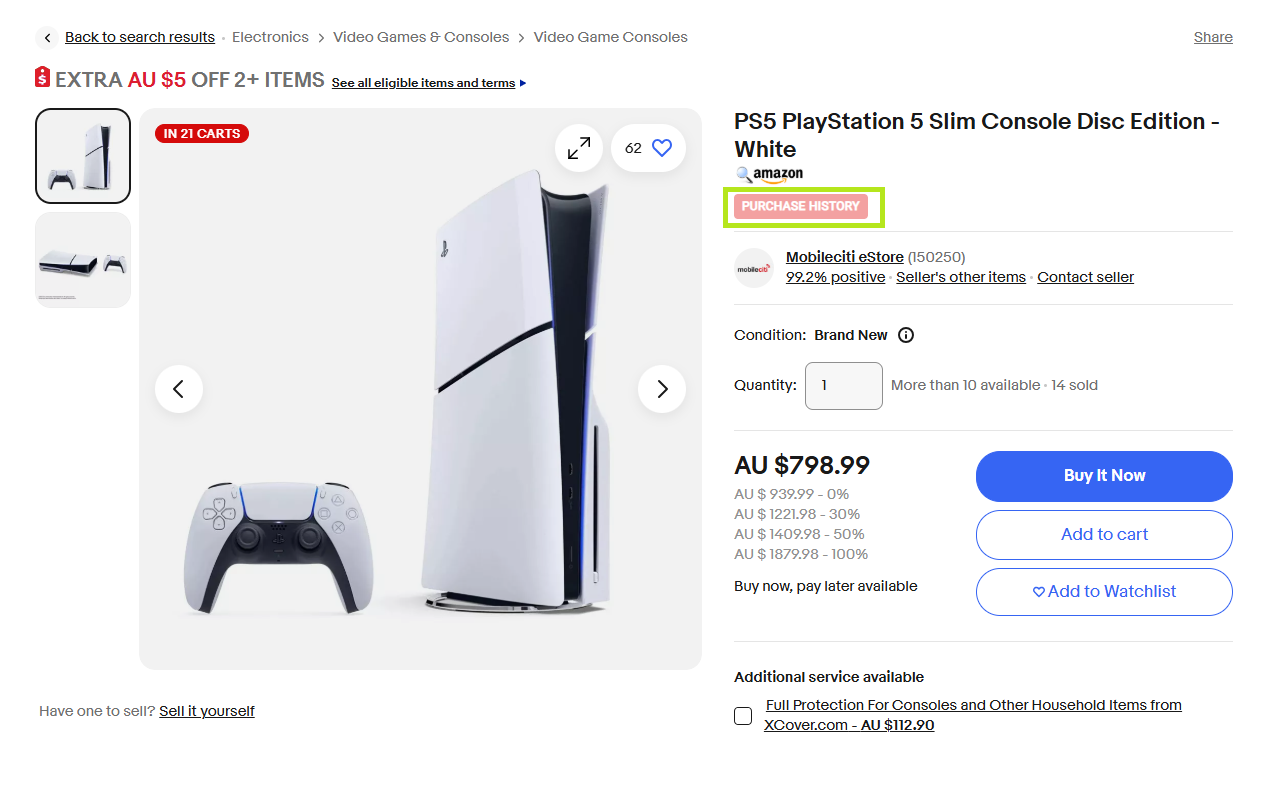1280x800 pixels.
Task: Navigate to Video Games & Consoles category
Action: [x=420, y=37]
